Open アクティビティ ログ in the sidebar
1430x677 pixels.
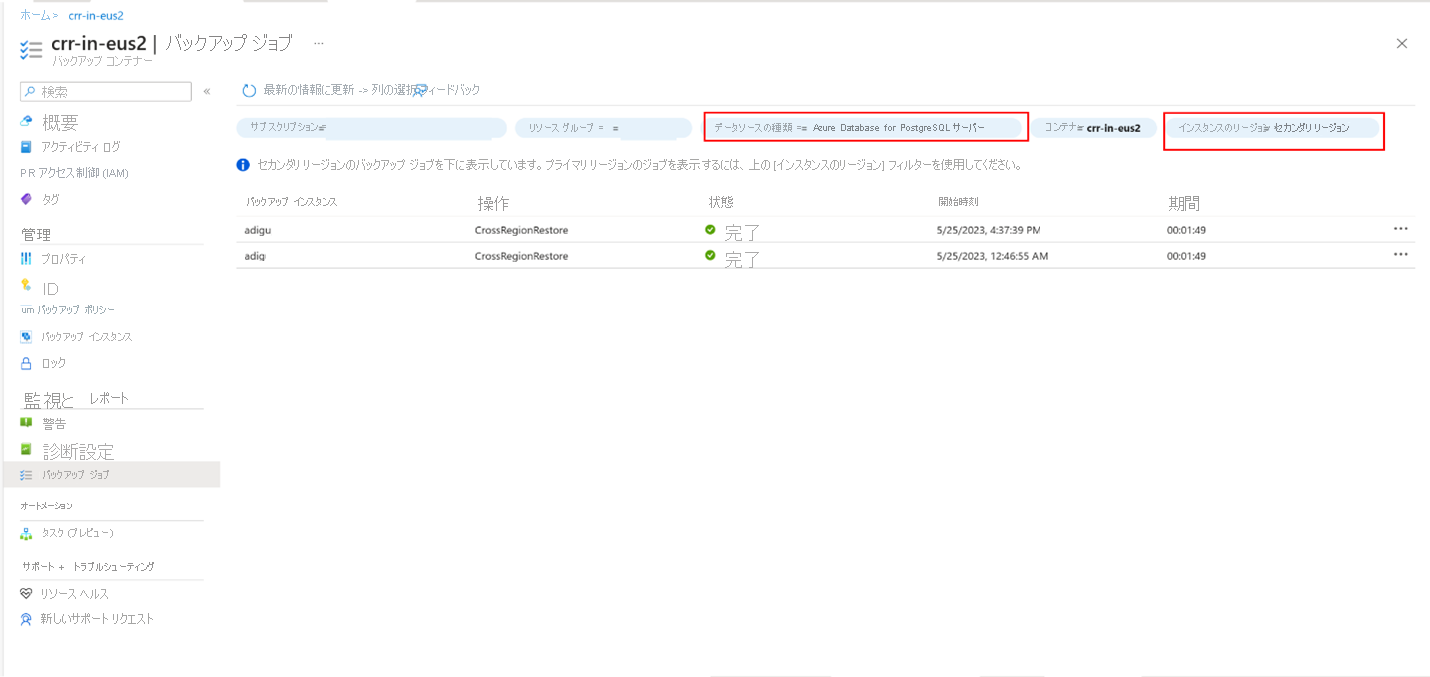pos(80,147)
